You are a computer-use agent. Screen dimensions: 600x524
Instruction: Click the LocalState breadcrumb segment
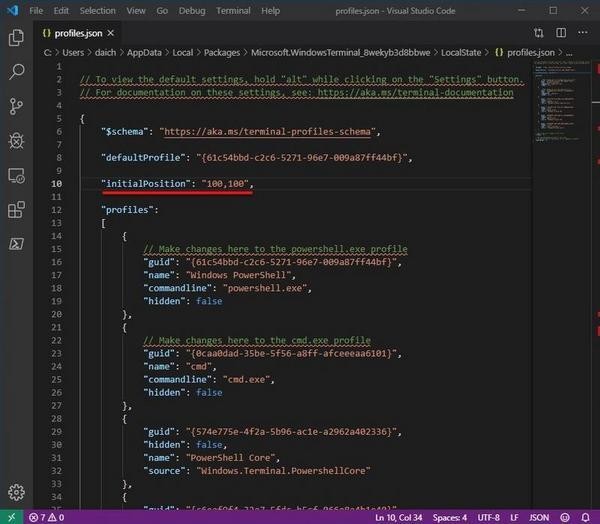(461, 52)
